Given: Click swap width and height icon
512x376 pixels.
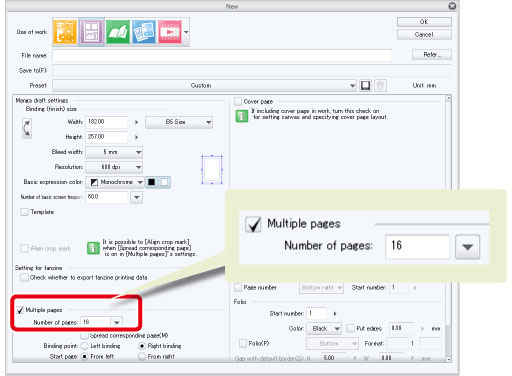Looking at the screenshot, I should pyautogui.click(x=27, y=128).
